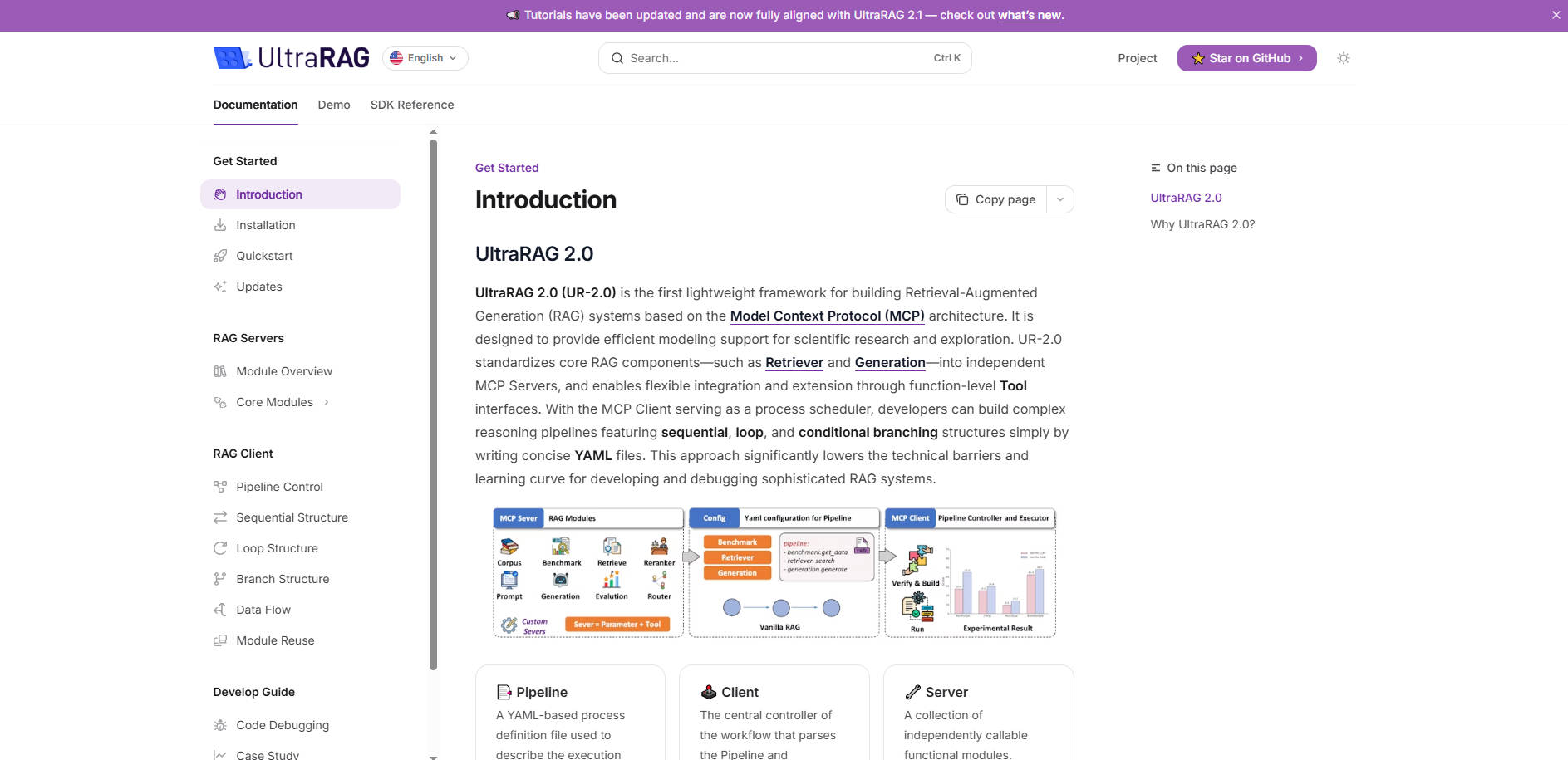
Task: Click the Branch Structure icon
Action: [x=220, y=579]
